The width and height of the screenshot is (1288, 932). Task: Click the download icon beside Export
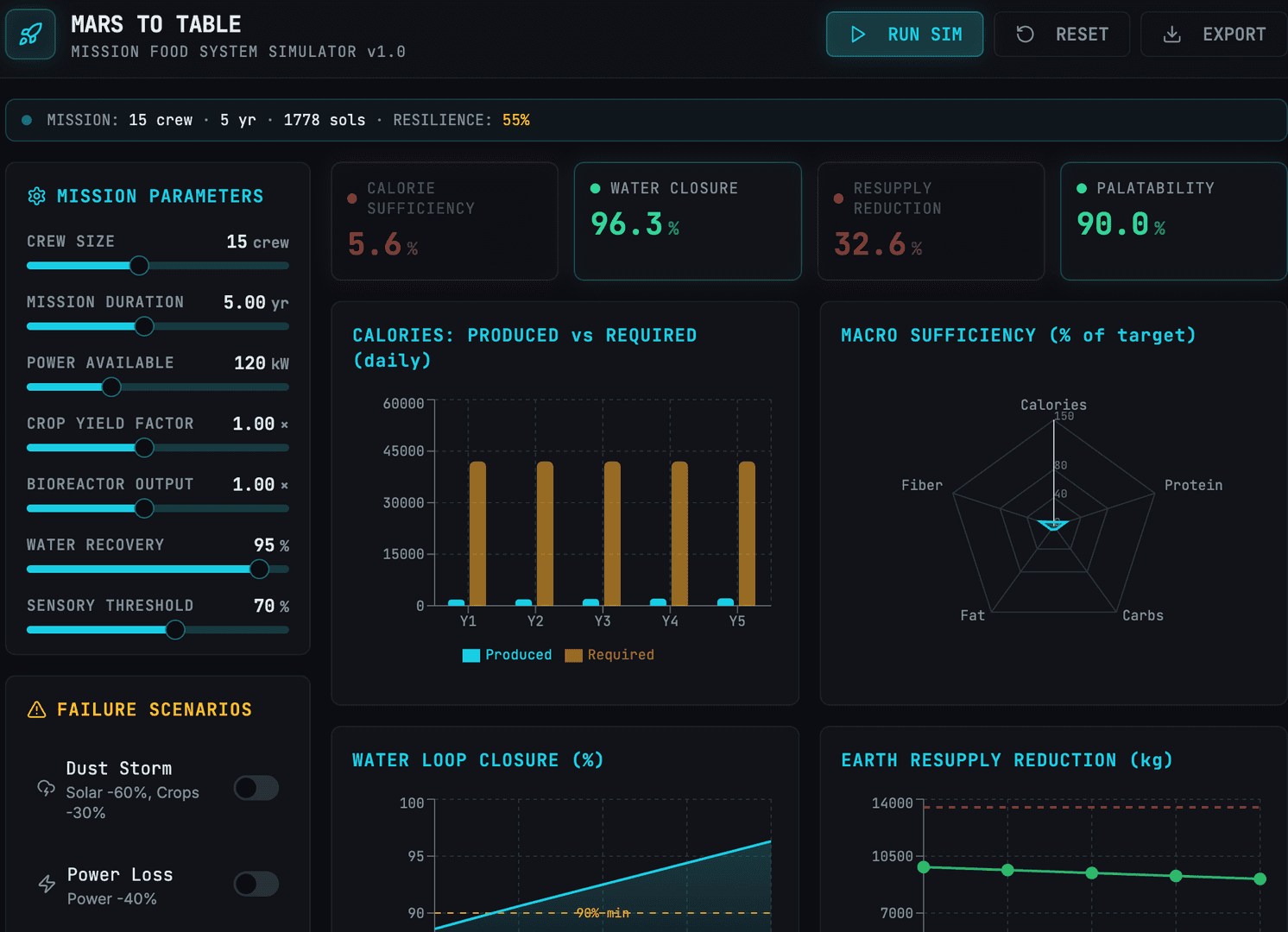point(1171,35)
